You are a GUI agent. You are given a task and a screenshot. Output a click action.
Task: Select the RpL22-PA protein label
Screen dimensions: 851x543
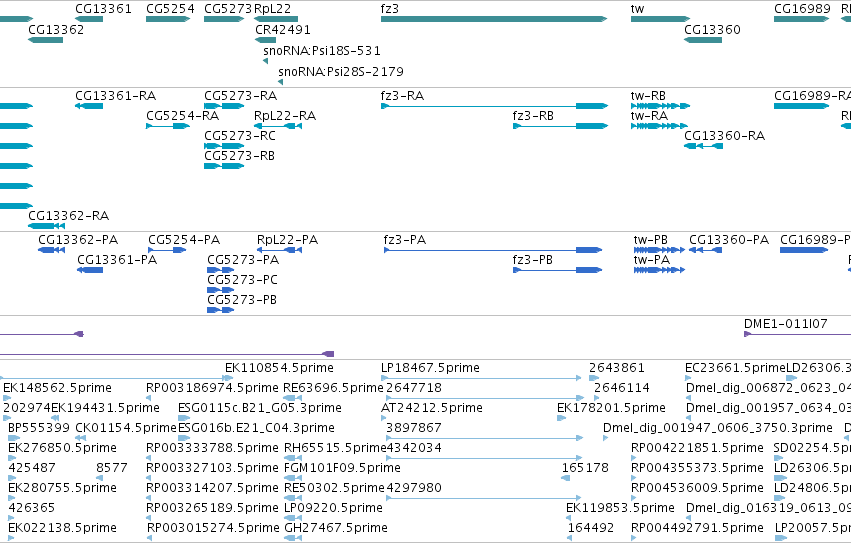(287, 239)
